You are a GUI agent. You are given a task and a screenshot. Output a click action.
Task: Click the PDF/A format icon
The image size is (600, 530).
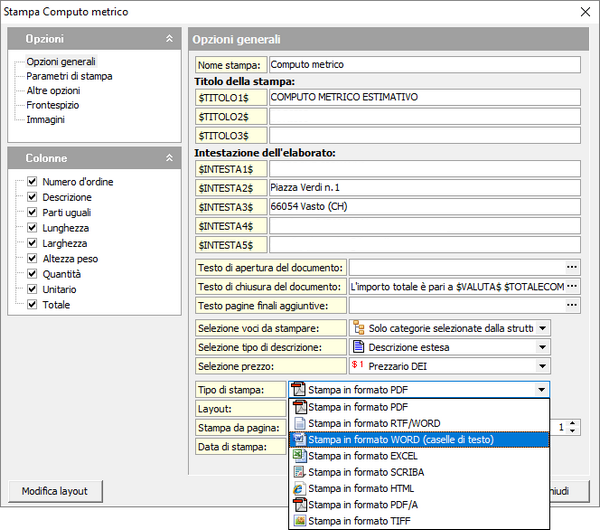pyautogui.click(x=298, y=504)
